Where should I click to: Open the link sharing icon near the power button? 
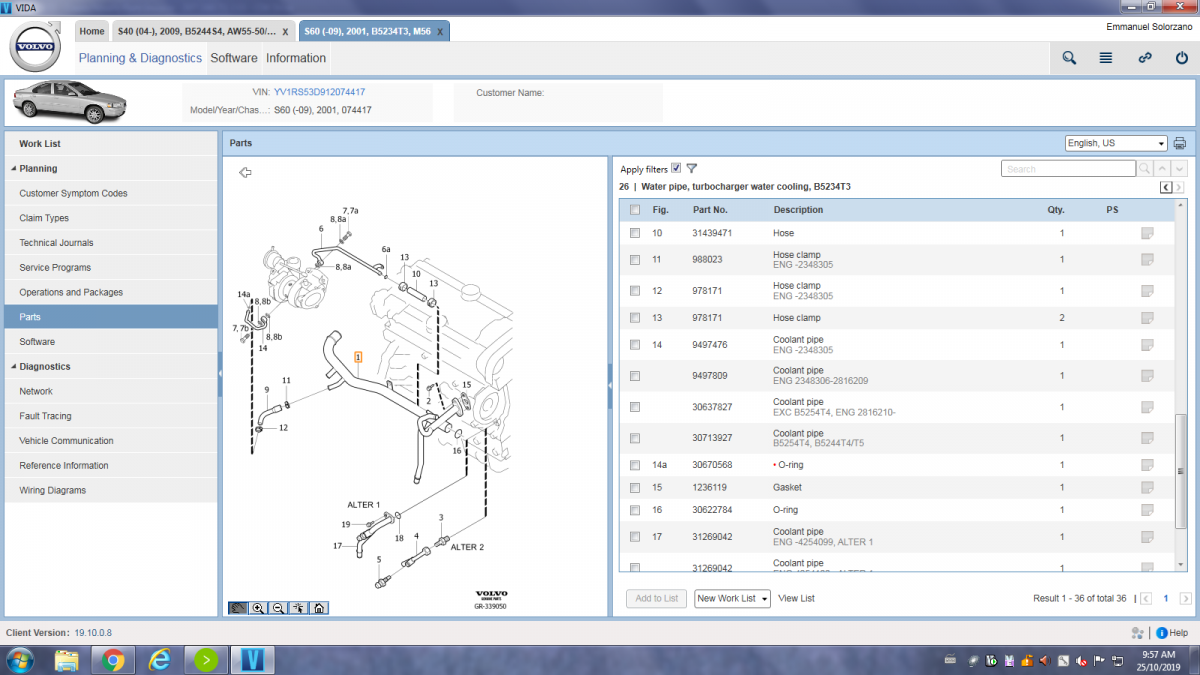point(1144,58)
